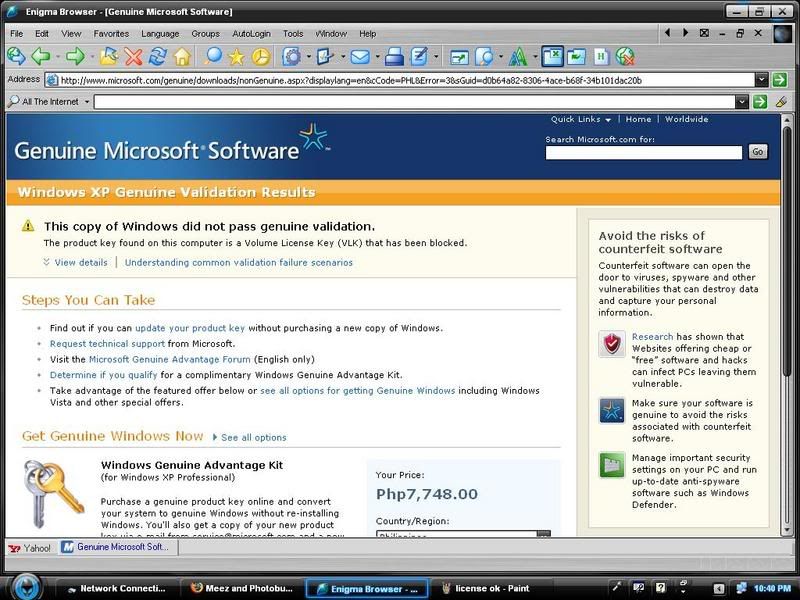Click the green letter A font icon
The width and height of the screenshot is (800, 600).
tap(518, 57)
